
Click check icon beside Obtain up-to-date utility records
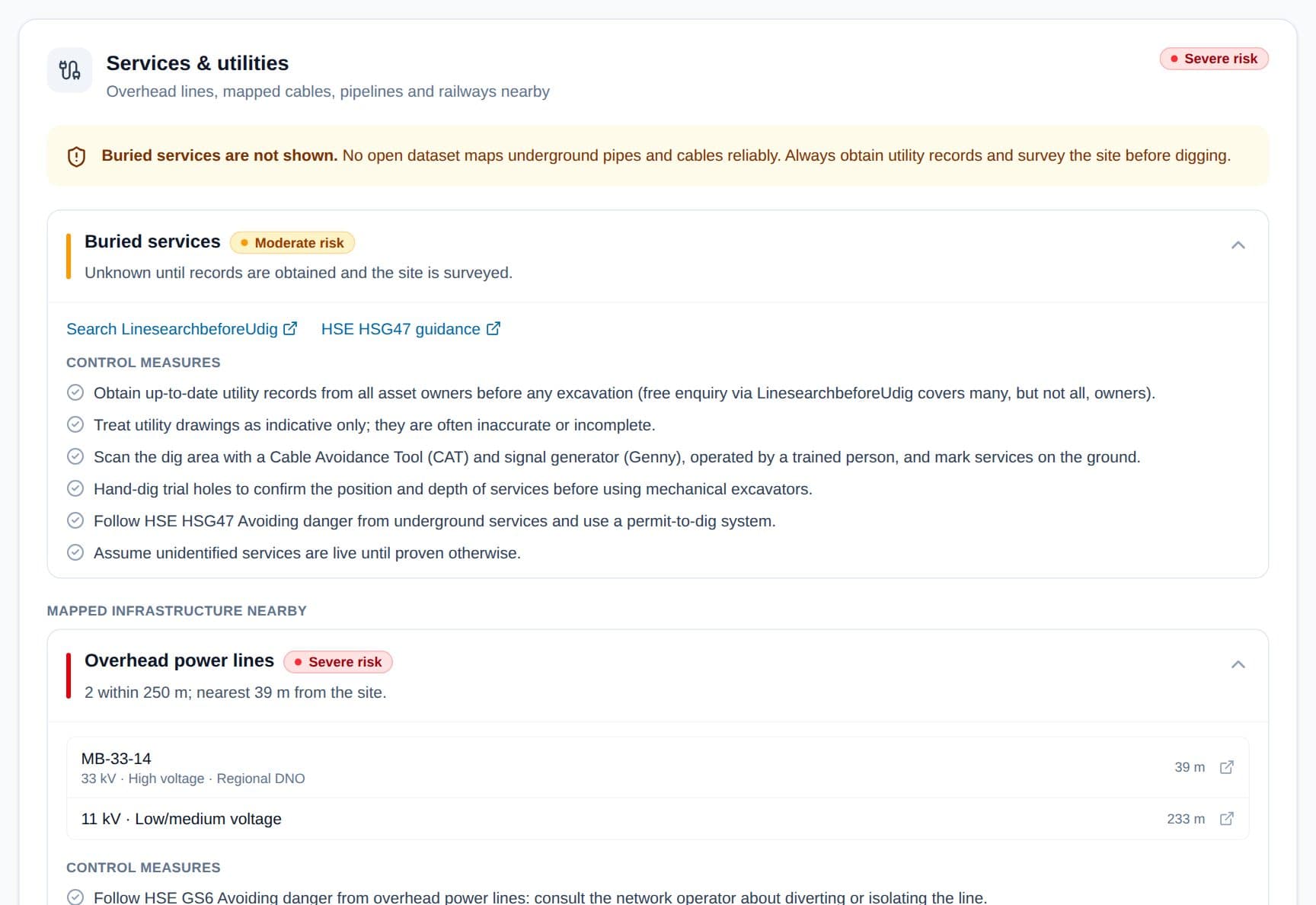click(75, 392)
